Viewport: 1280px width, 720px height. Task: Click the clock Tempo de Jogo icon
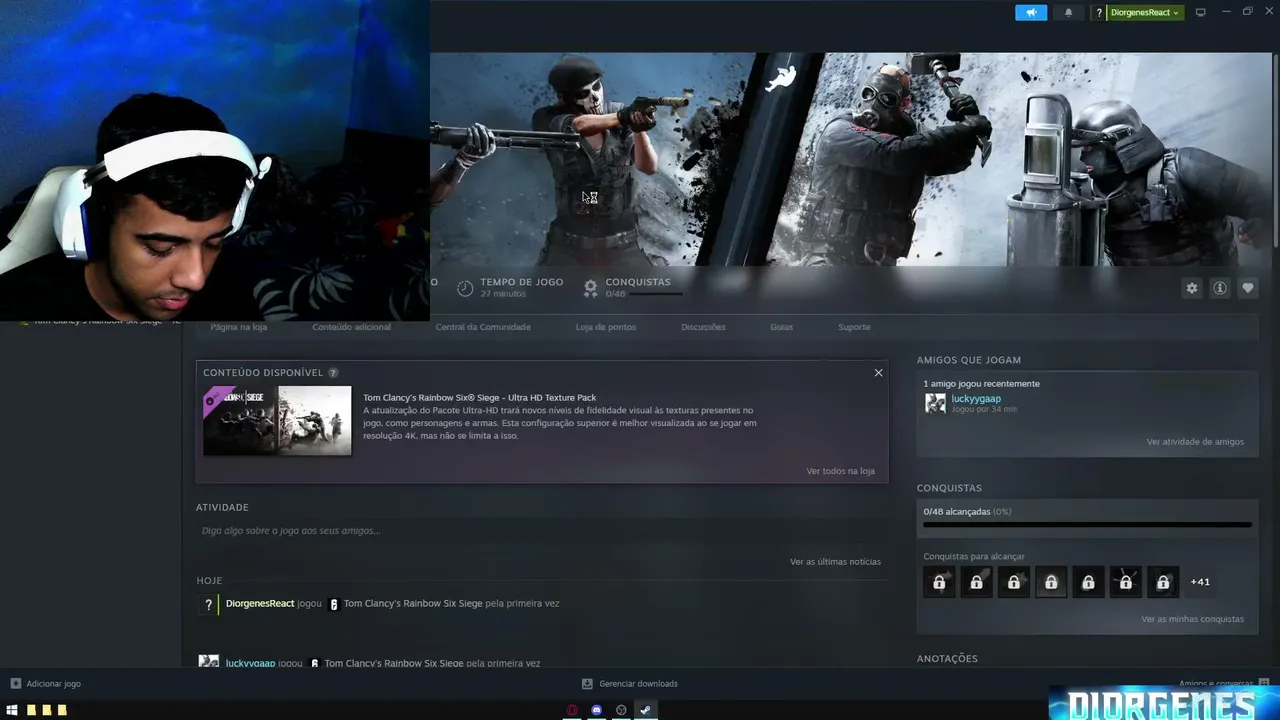click(x=465, y=288)
